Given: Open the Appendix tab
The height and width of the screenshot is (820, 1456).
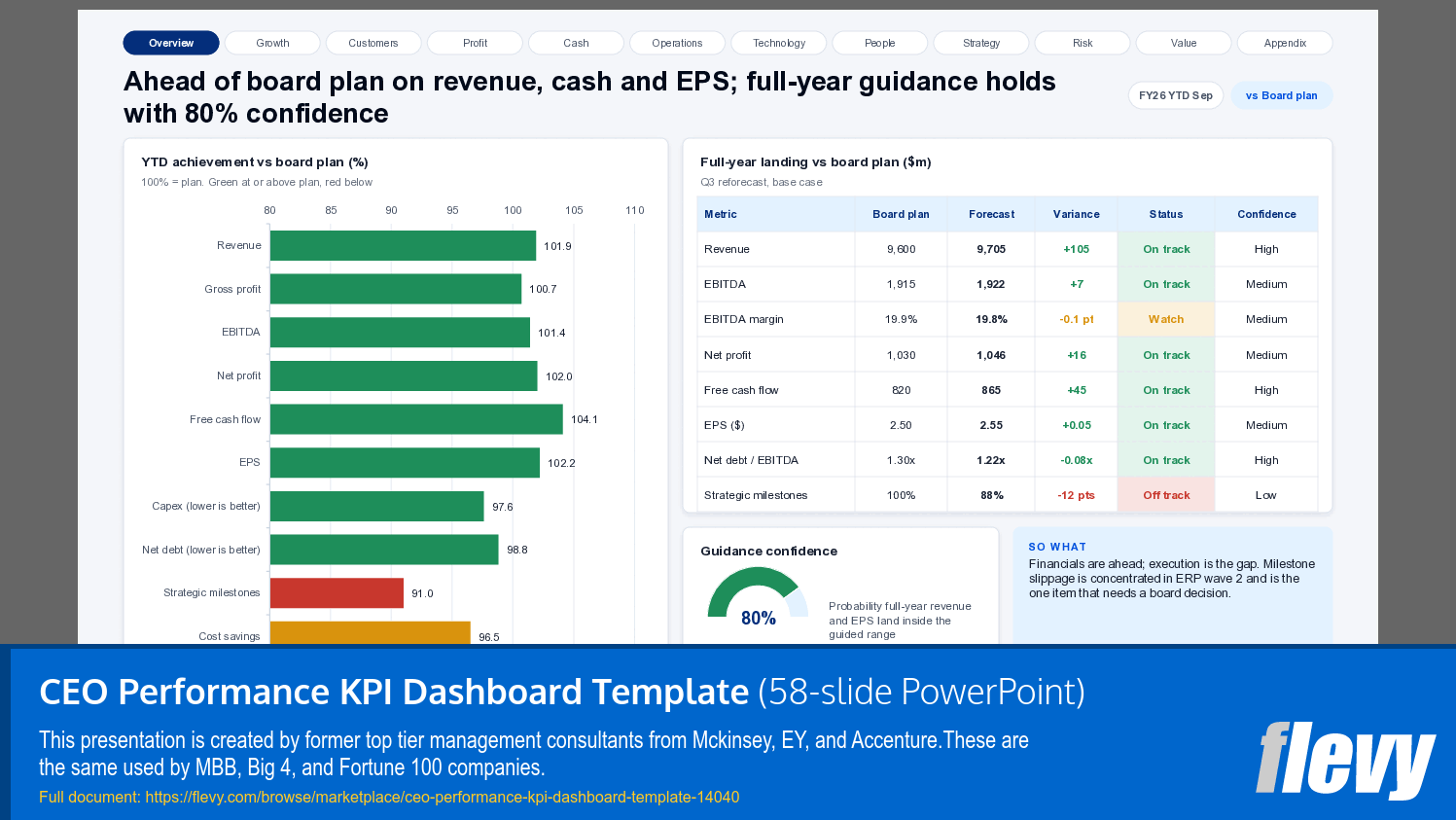Looking at the screenshot, I should [1285, 43].
